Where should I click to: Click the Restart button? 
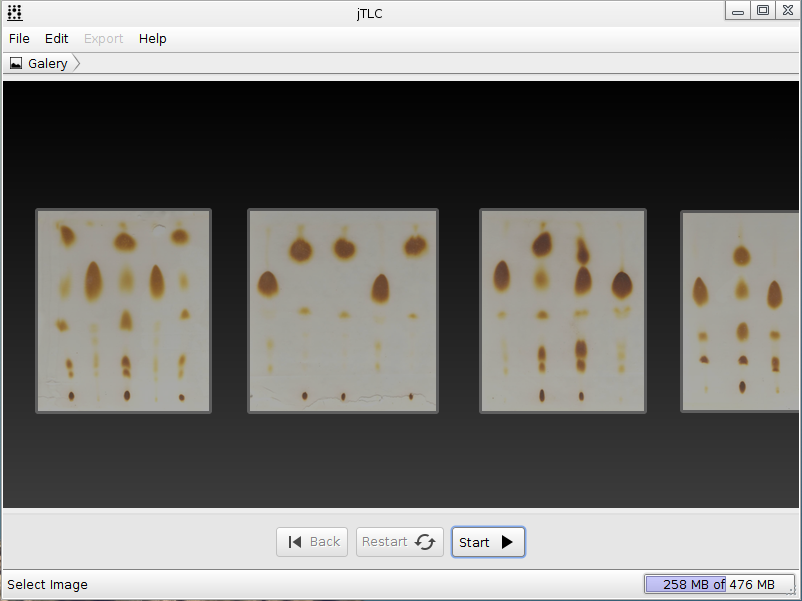coord(399,542)
